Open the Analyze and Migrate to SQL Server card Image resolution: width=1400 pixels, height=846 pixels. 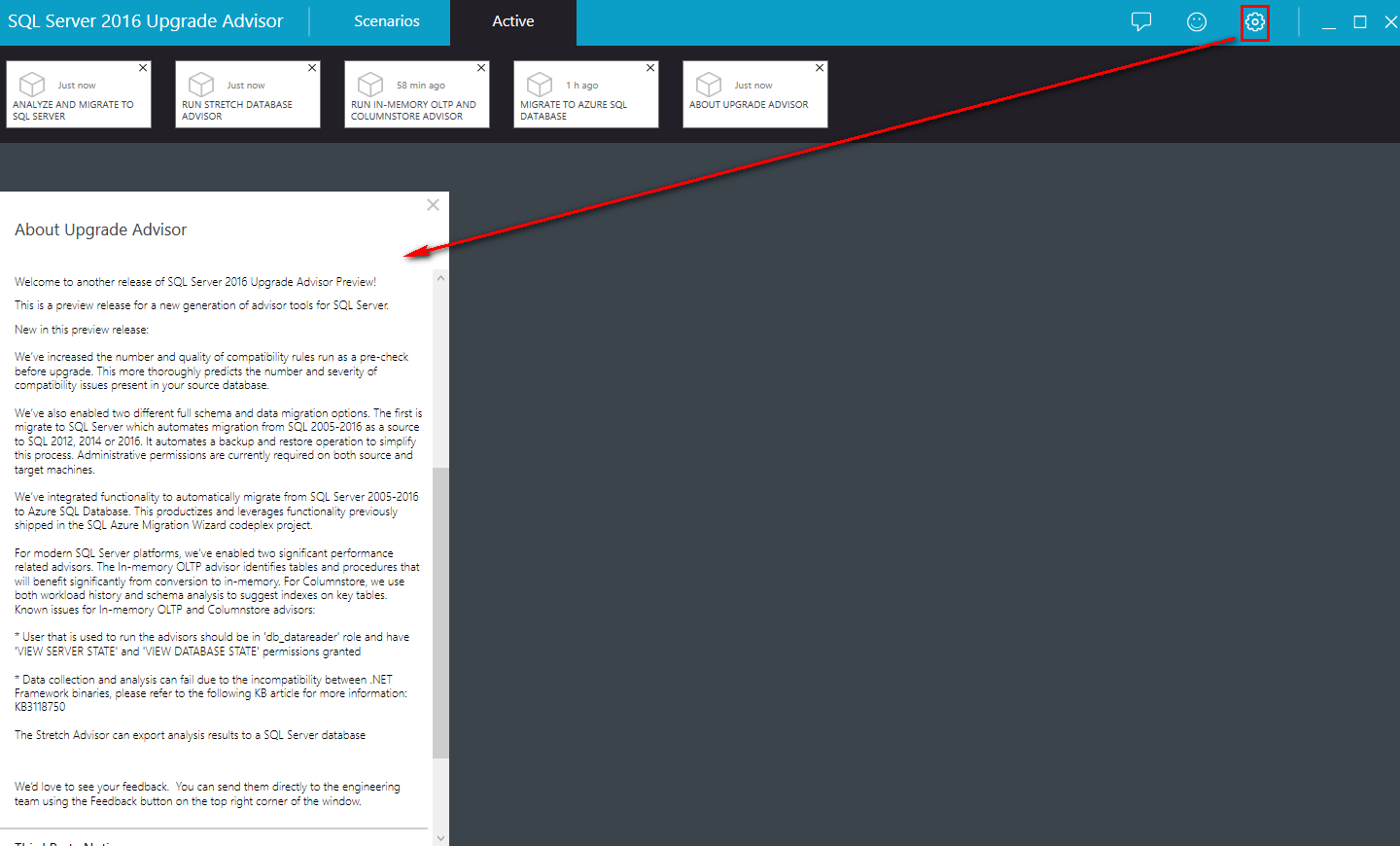click(x=79, y=94)
